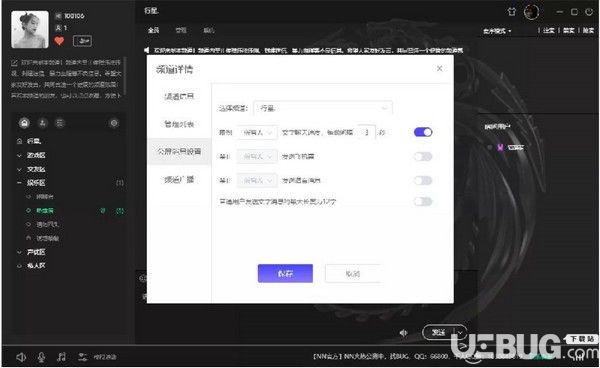Viewport: 600px width, 368px height.
Task: Select the locked fourth sub-channel under 娱乐区
Action: (x=47, y=238)
